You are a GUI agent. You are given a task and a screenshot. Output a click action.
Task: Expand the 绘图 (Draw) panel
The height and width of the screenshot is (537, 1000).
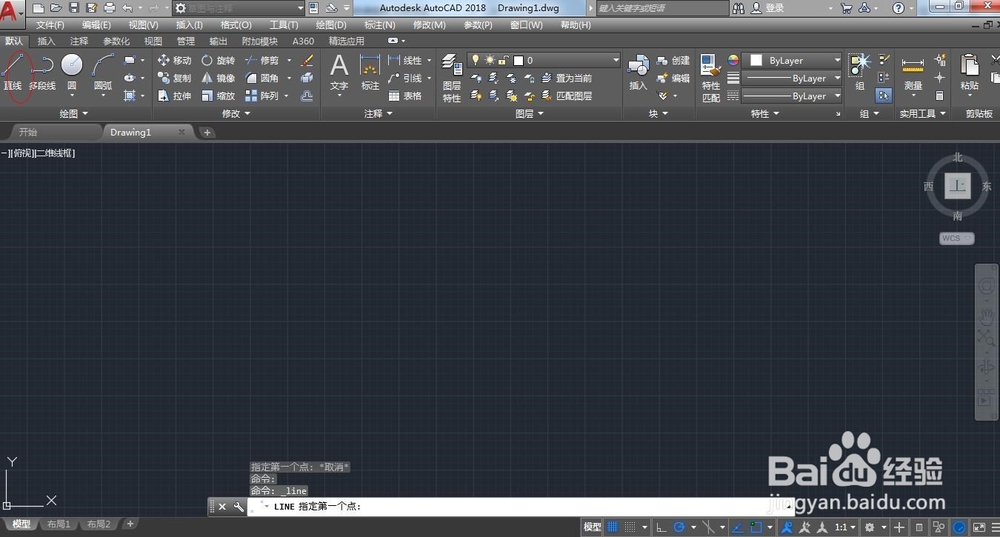73,113
